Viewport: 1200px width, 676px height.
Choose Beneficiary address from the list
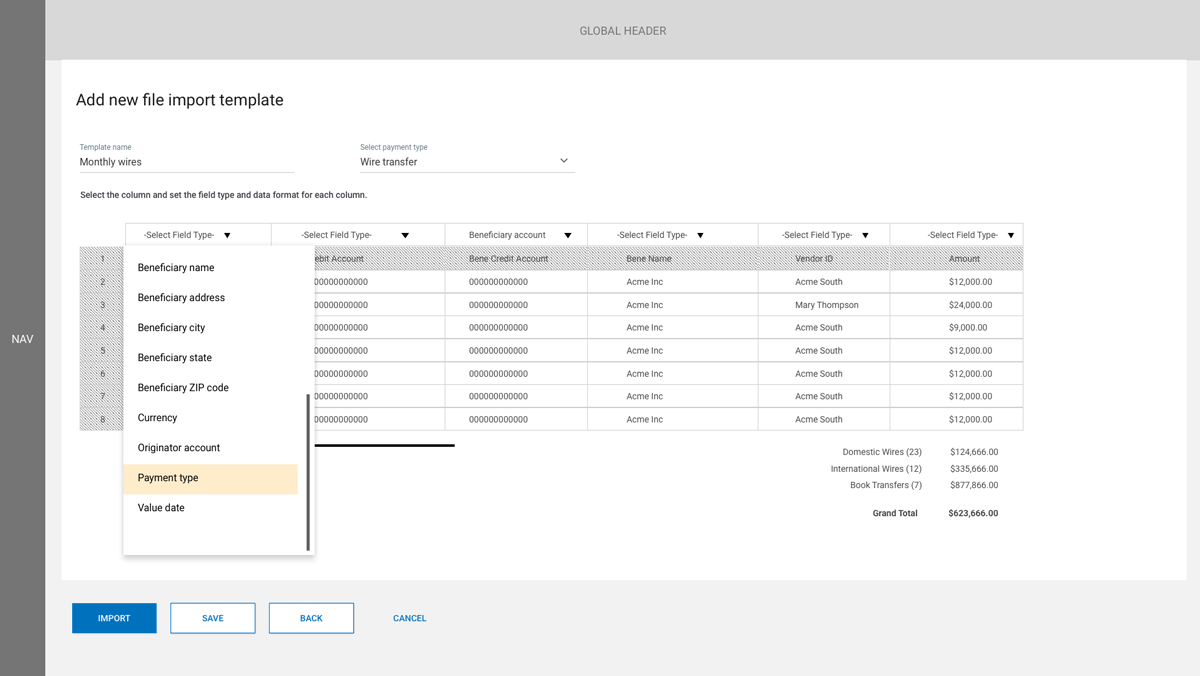click(x=211, y=298)
